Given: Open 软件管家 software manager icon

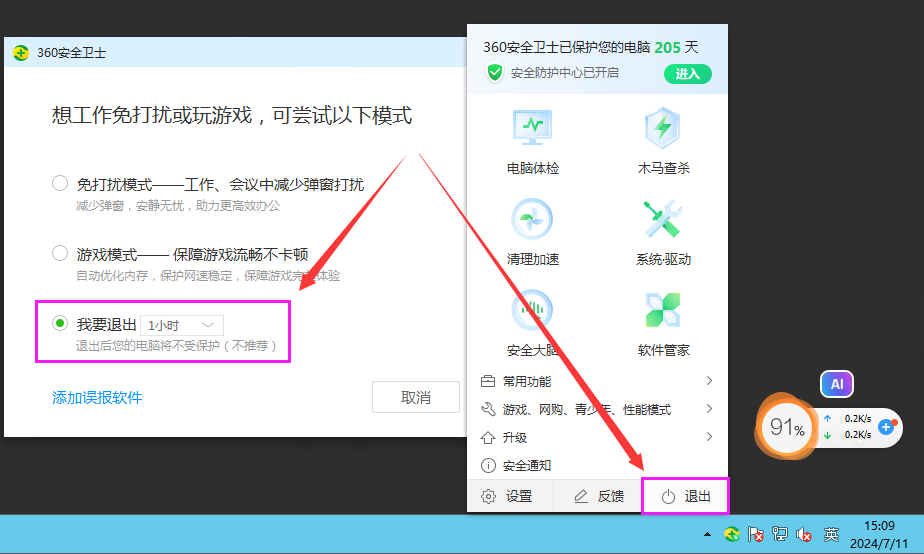Looking at the screenshot, I should [662, 310].
